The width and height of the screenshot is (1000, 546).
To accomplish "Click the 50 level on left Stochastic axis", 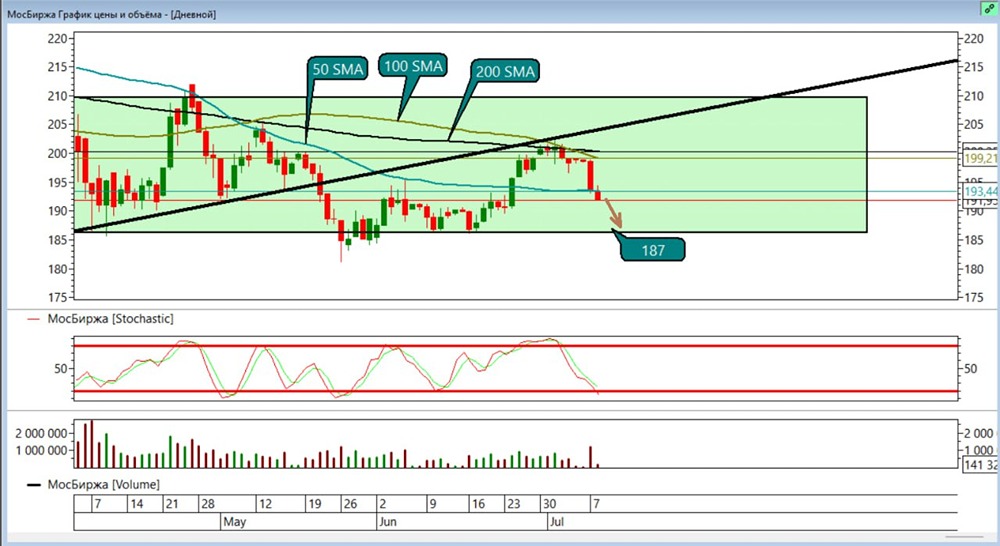I will (x=61, y=369).
